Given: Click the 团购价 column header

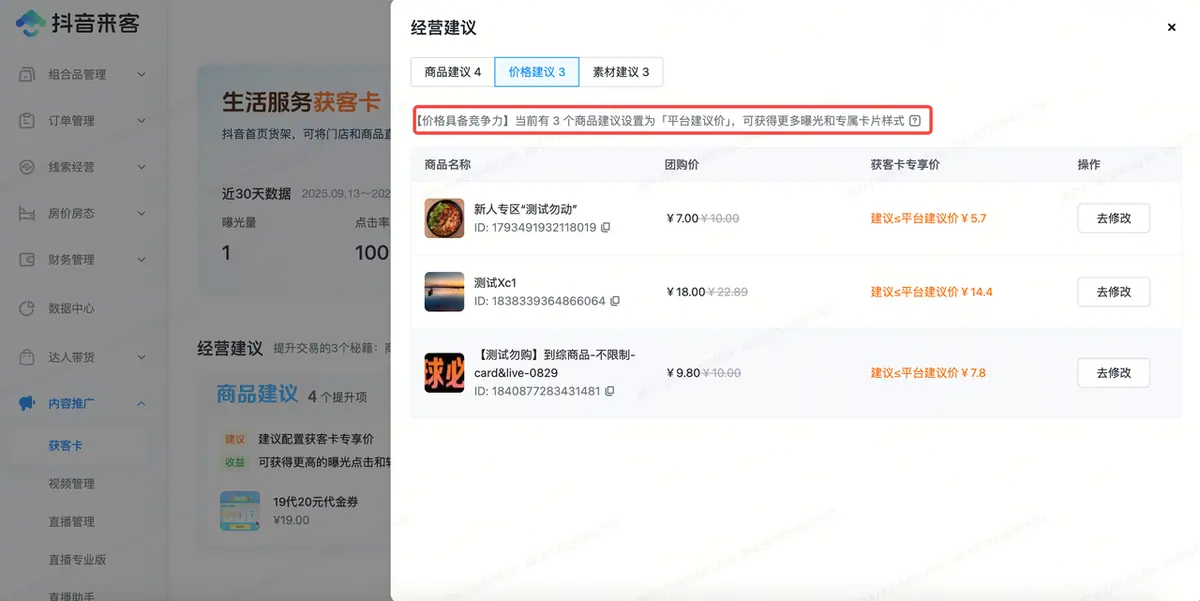Looking at the screenshot, I should [x=682, y=164].
